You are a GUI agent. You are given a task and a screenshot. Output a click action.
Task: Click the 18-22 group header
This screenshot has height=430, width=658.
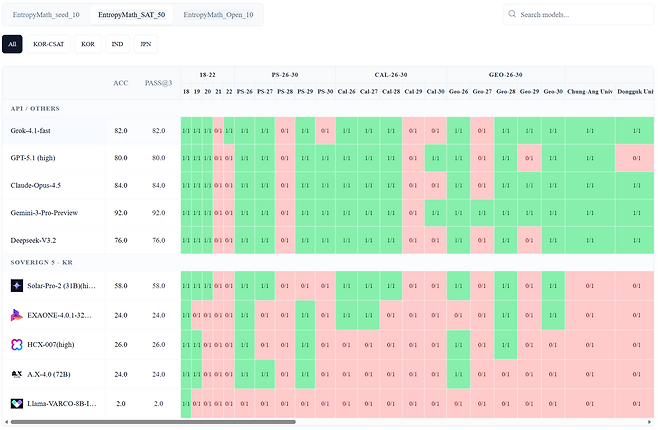click(207, 75)
